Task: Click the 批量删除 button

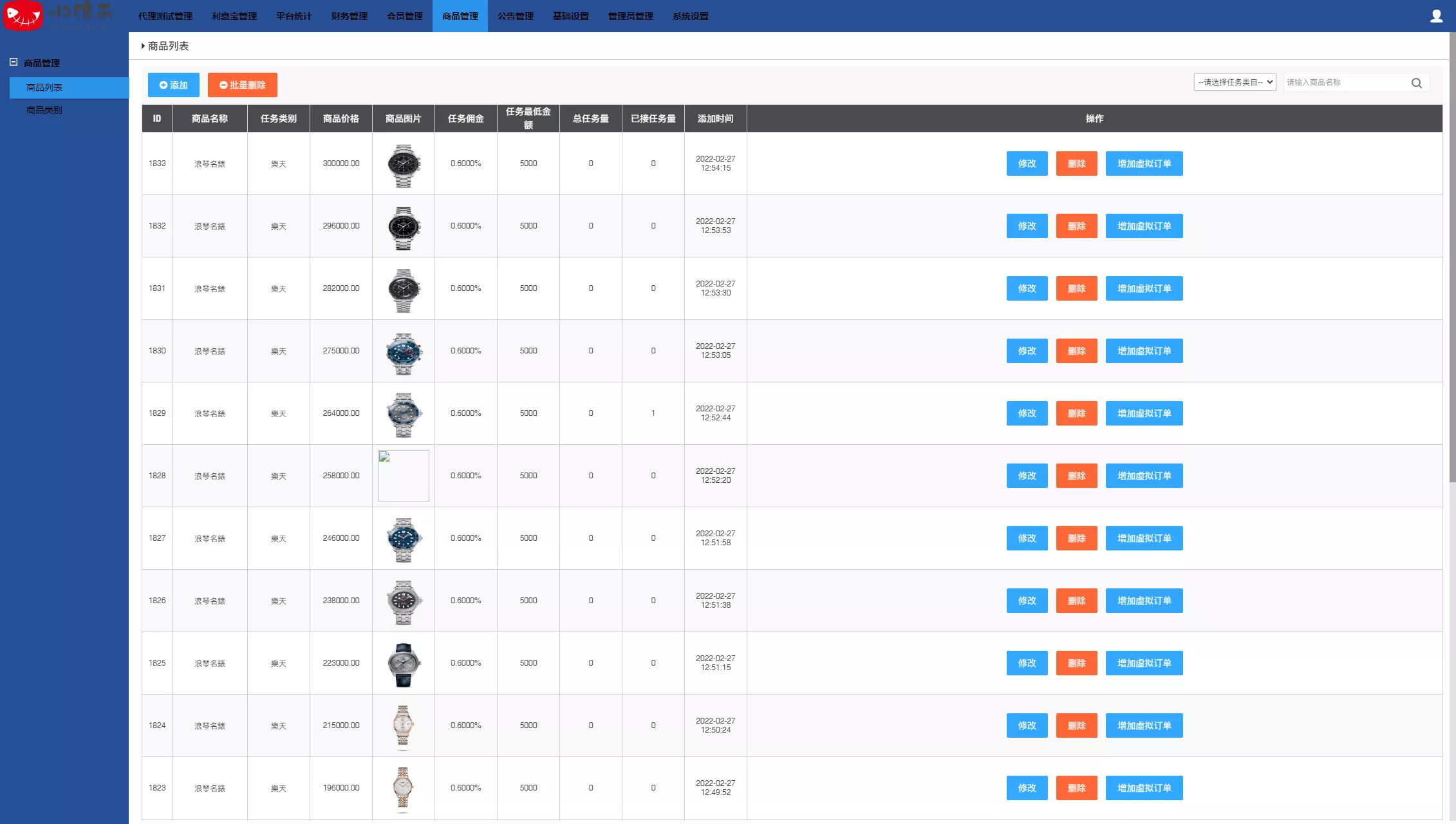Action: (242, 85)
